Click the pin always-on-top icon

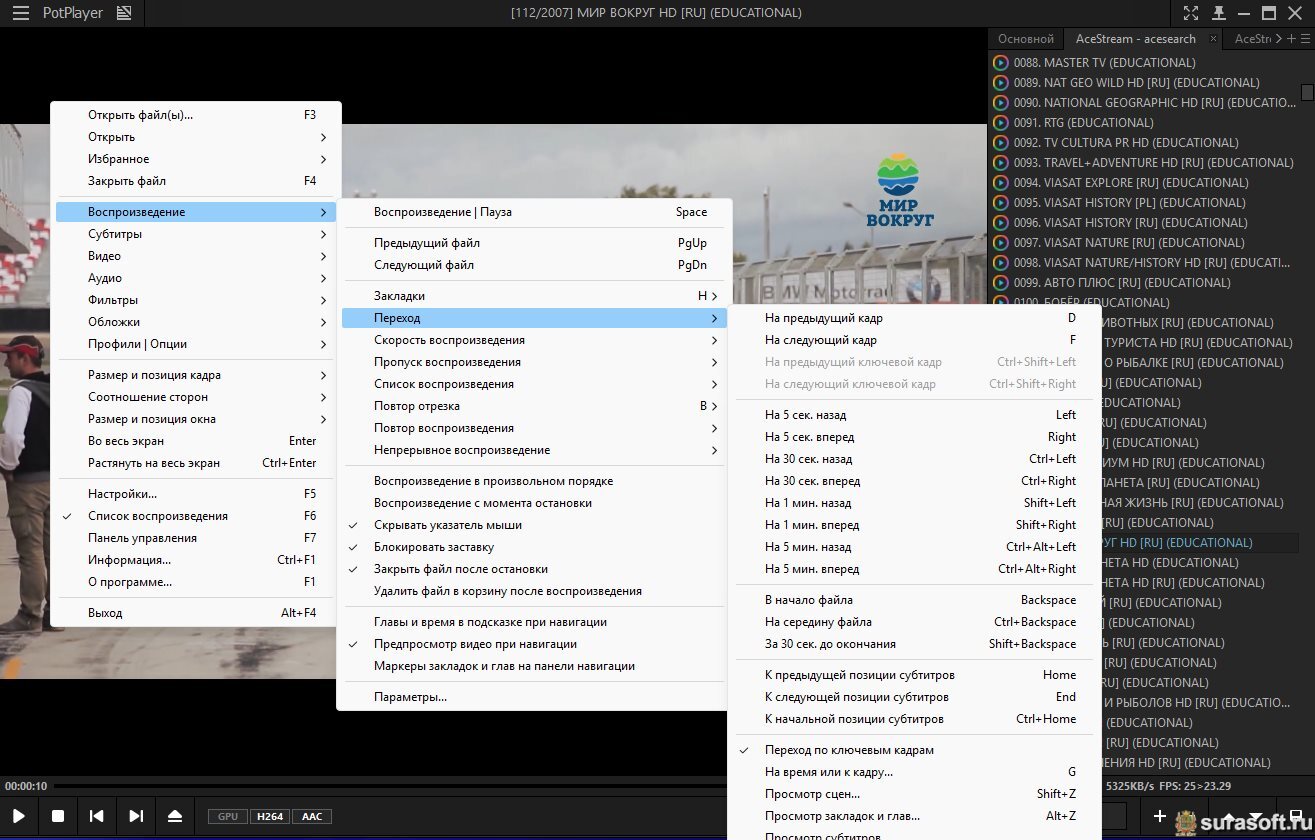pos(1218,13)
